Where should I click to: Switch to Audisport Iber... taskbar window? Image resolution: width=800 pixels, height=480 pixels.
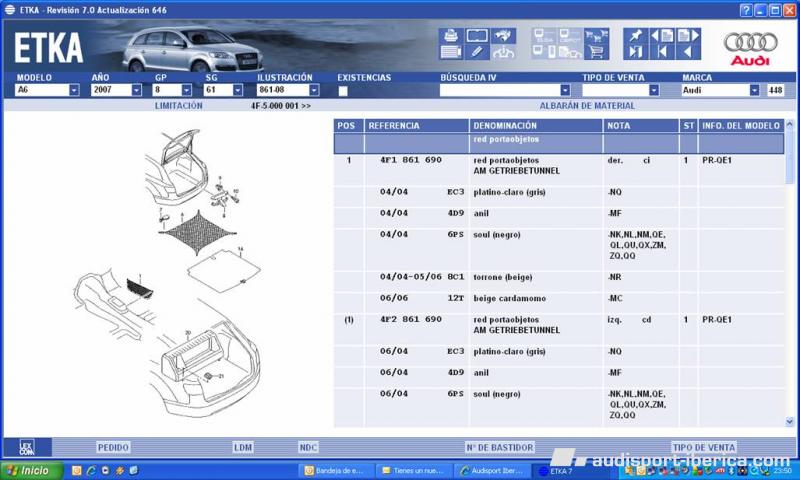(492, 471)
